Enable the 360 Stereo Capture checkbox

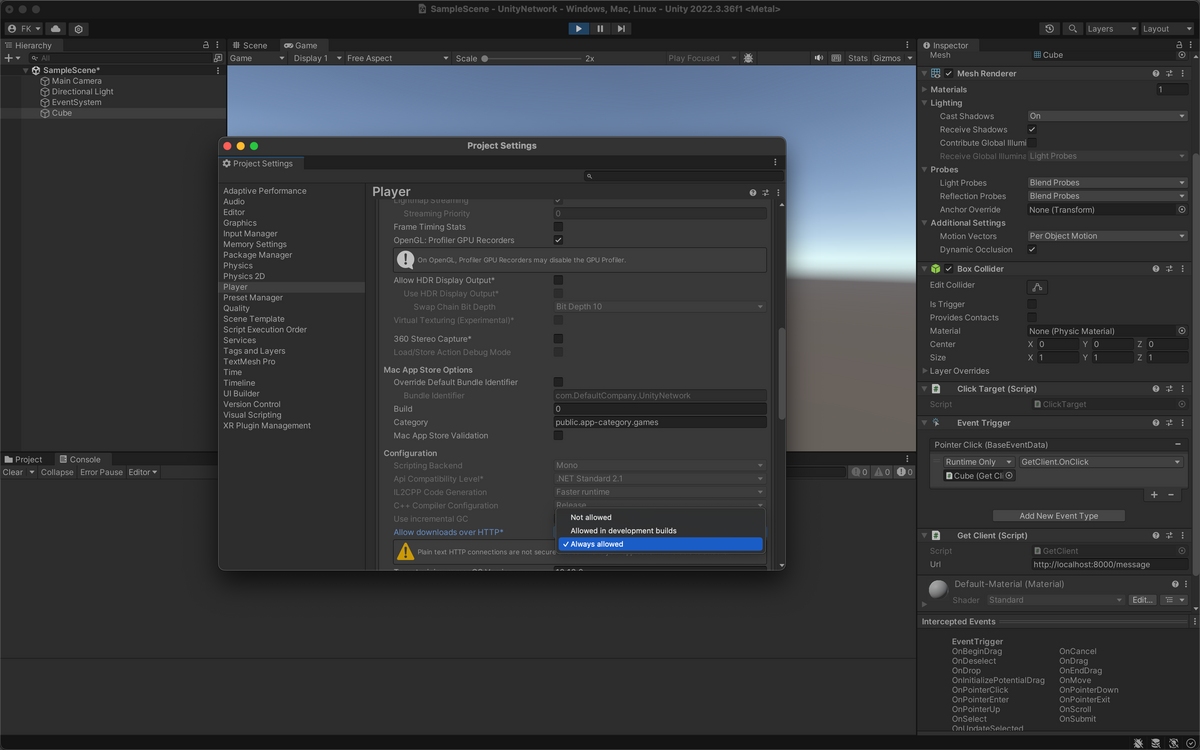558,339
